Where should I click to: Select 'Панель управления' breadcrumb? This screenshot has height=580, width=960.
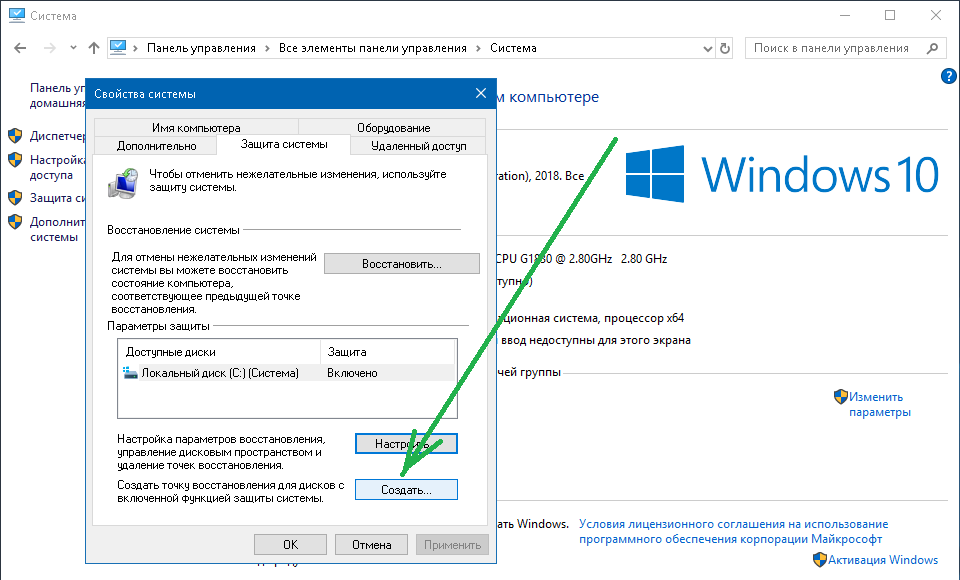coord(201,48)
